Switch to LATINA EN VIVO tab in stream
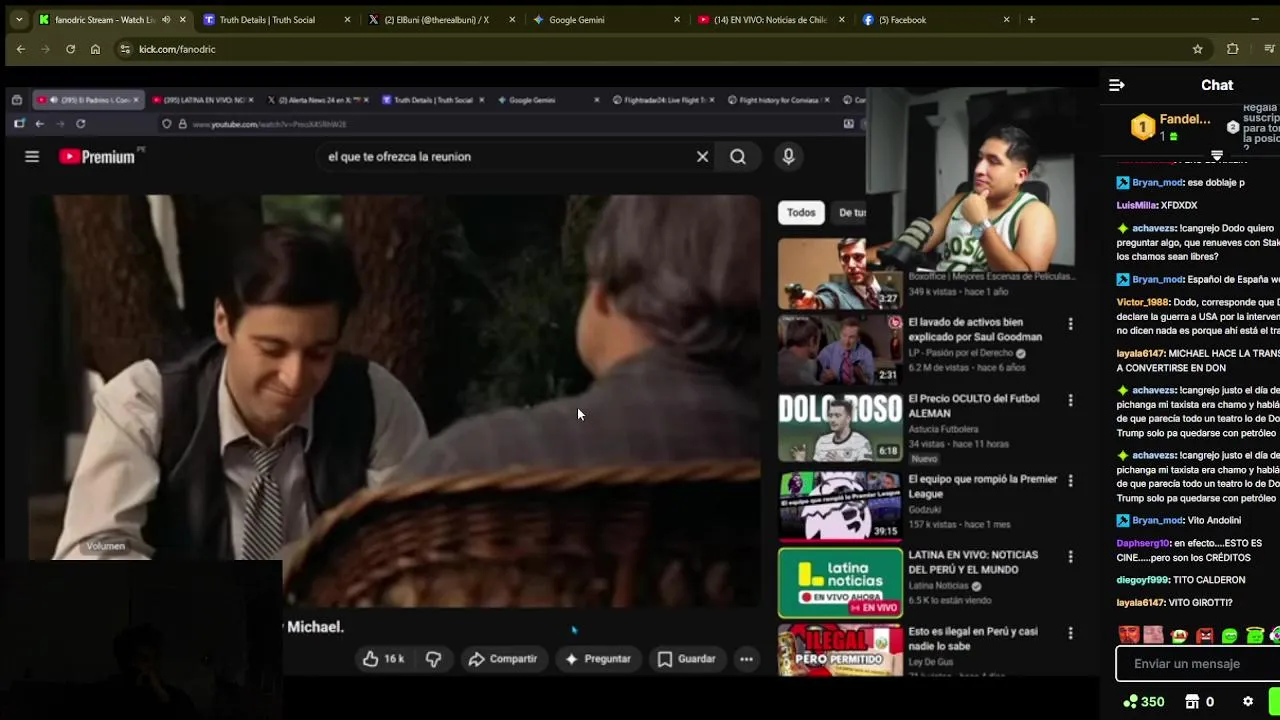 point(203,100)
